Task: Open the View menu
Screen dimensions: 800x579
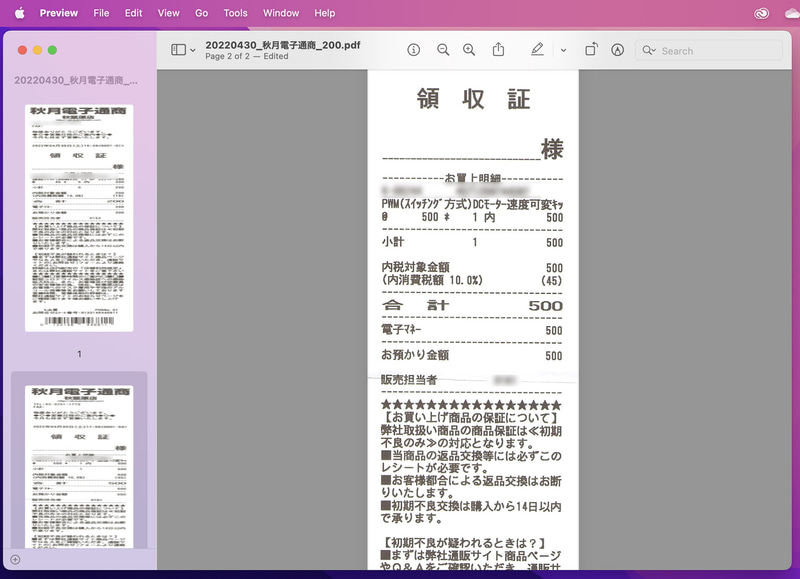Action: point(168,13)
